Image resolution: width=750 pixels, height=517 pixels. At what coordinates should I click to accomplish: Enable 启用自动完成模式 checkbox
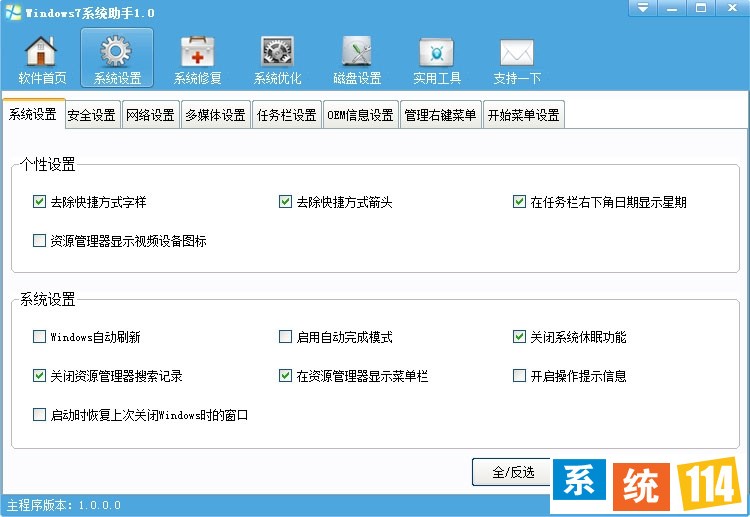[285, 337]
